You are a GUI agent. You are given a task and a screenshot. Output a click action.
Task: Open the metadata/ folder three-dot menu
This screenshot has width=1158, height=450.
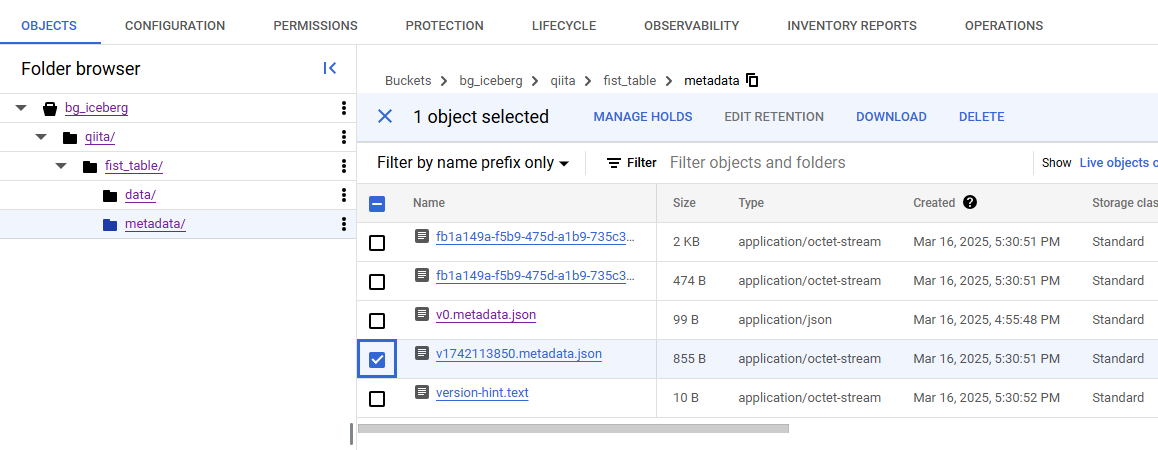pos(344,224)
